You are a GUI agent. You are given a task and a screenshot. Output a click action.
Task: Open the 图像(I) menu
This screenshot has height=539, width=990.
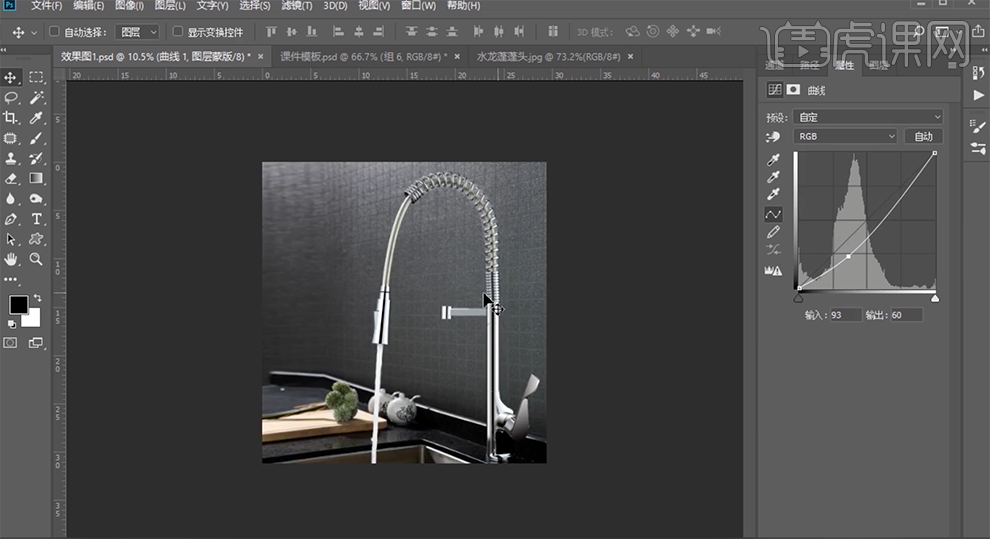tap(129, 6)
